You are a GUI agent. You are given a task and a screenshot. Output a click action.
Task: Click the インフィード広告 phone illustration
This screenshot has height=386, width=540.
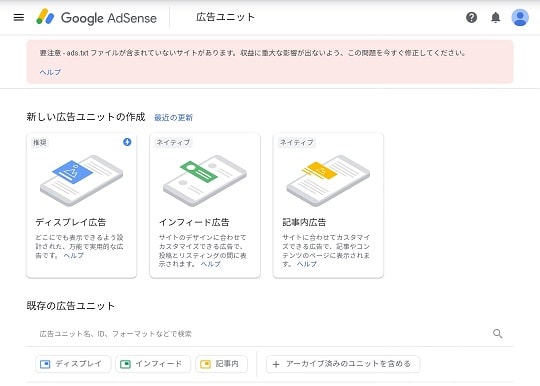pyautogui.click(x=205, y=180)
